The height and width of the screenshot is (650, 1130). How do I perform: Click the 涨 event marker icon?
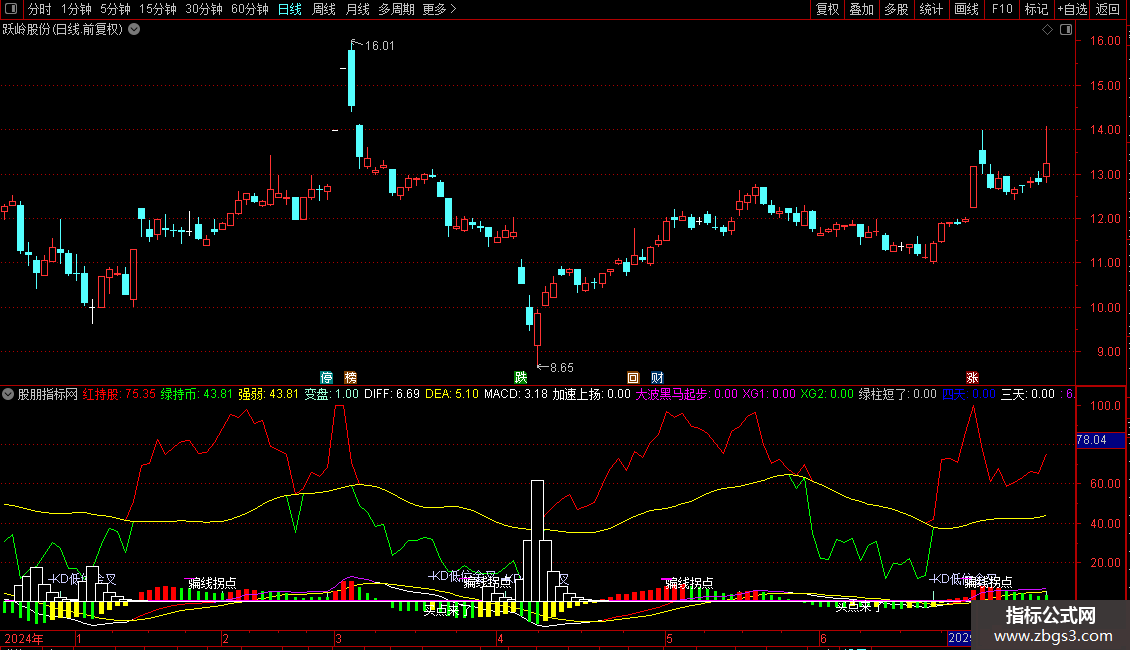click(x=972, y=378)
